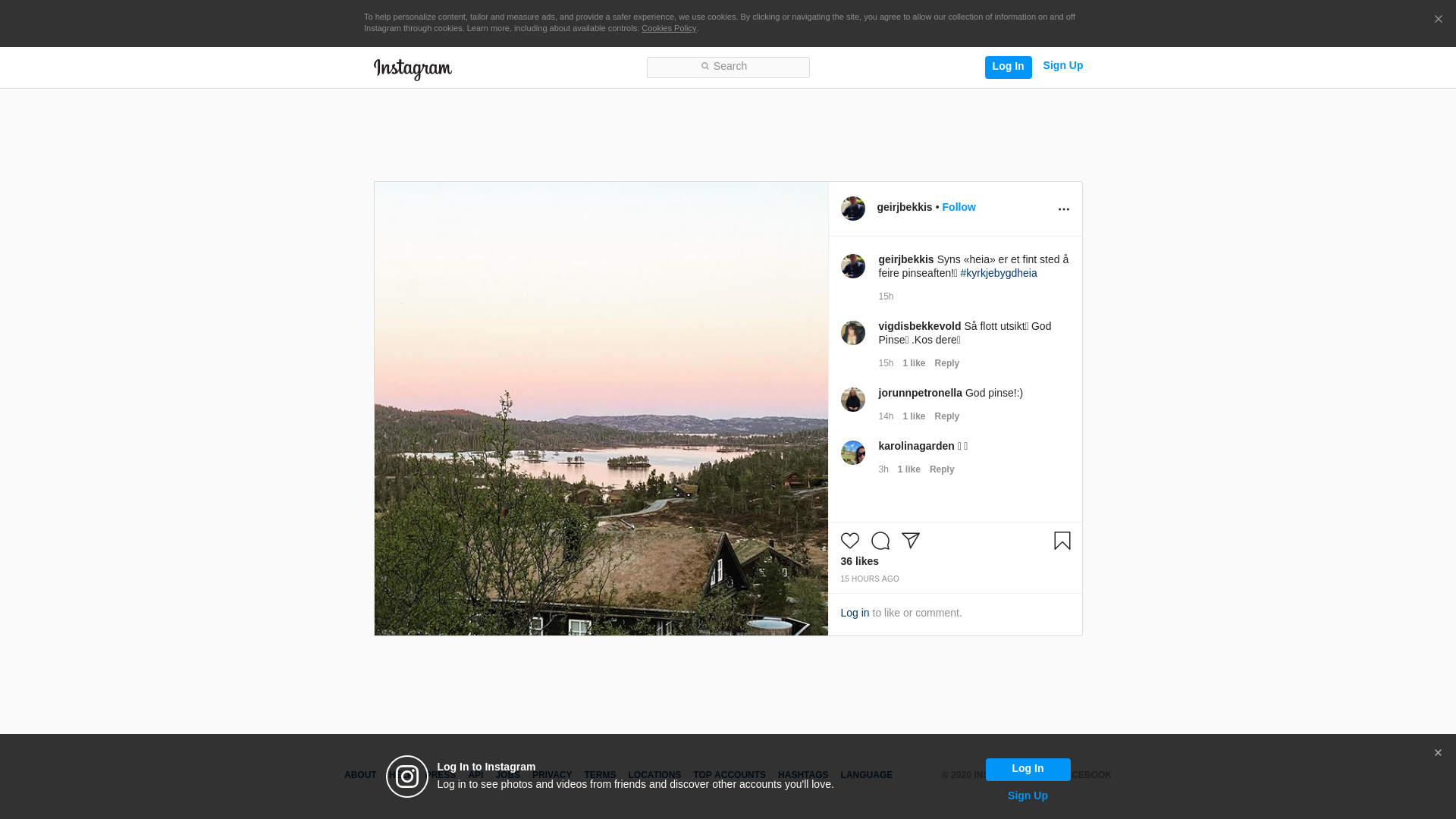Click the Instagram logo in header

click(x=413, y=69)
